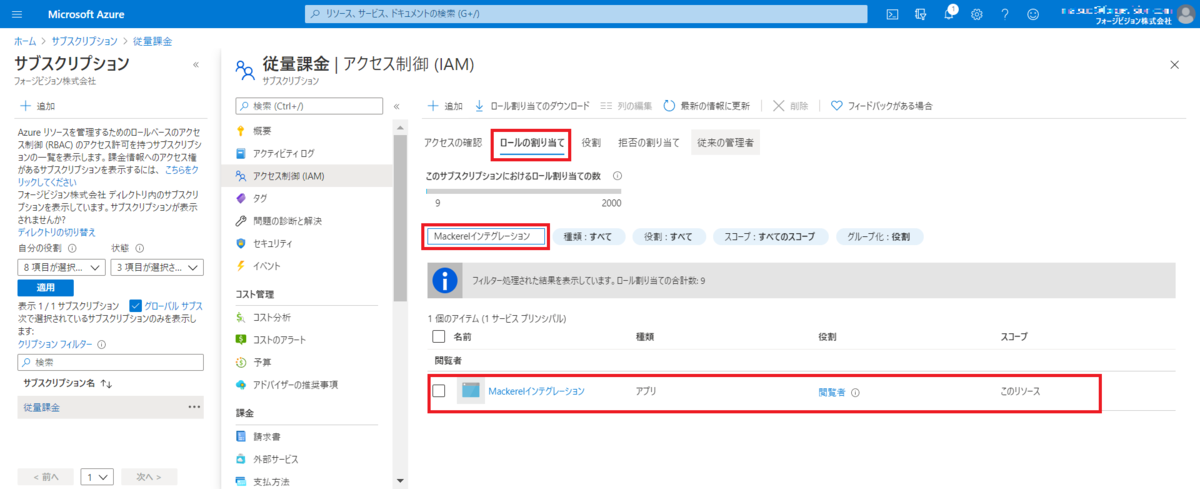
Task: Open the help question mark icon
Action: pyautogui.click(x=1005, y=14)
